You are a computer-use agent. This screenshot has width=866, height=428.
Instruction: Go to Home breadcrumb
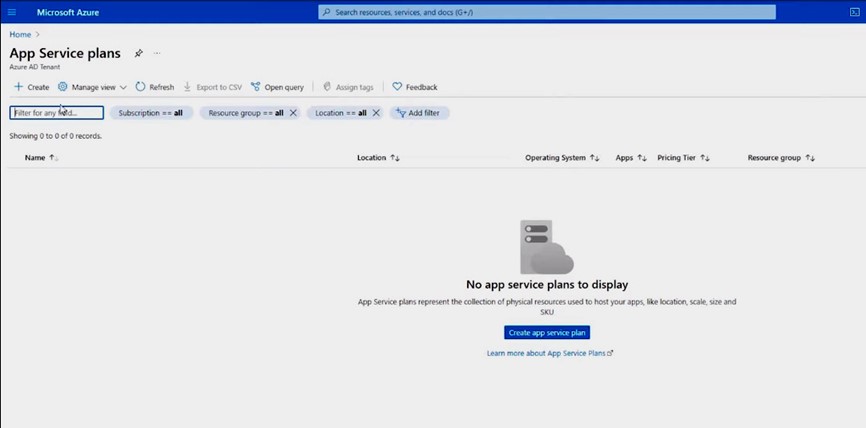(x=20, y=34)
